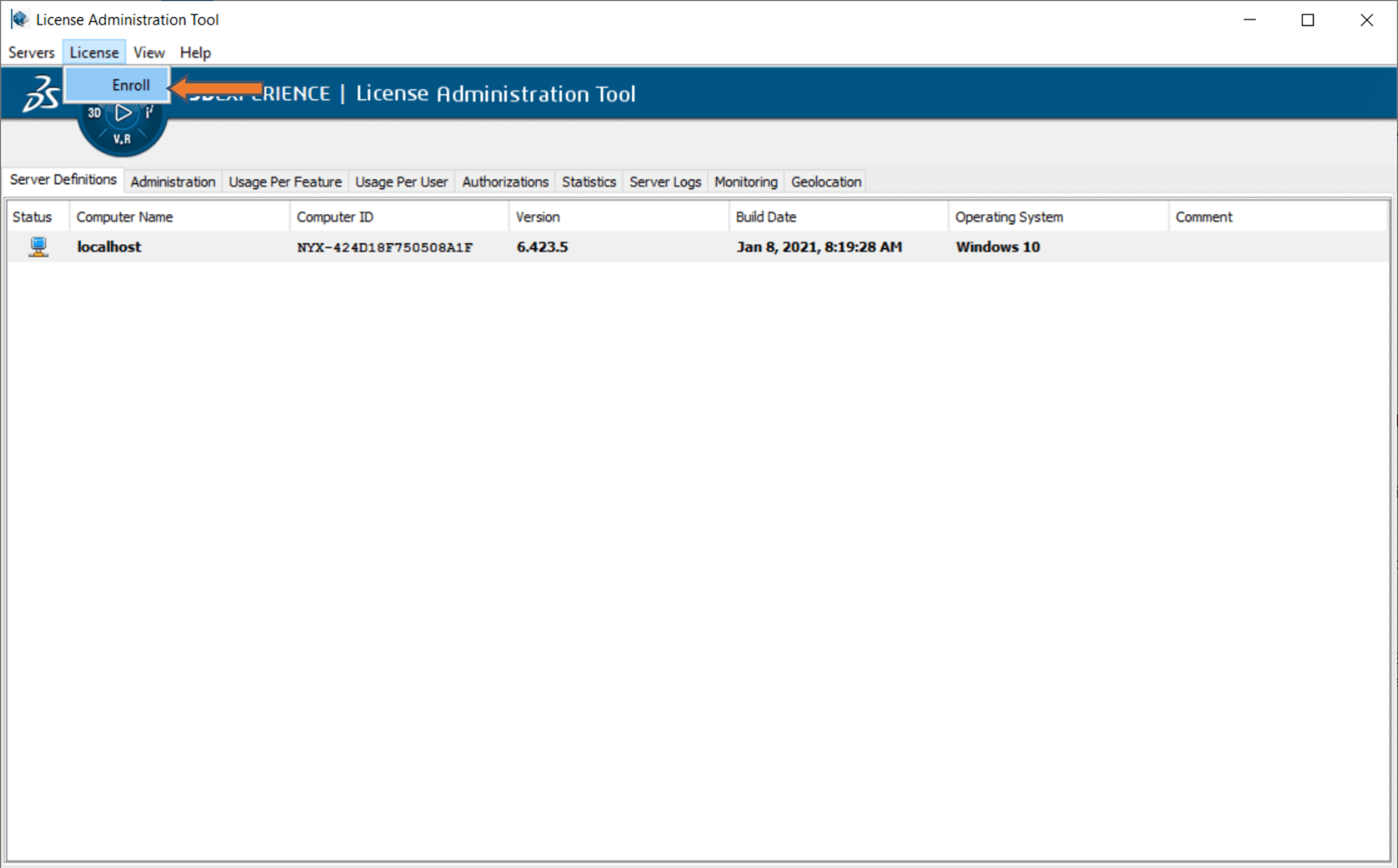Sort by the Computer ID column header
The image size is (1398, 868).
pos(399,217)
